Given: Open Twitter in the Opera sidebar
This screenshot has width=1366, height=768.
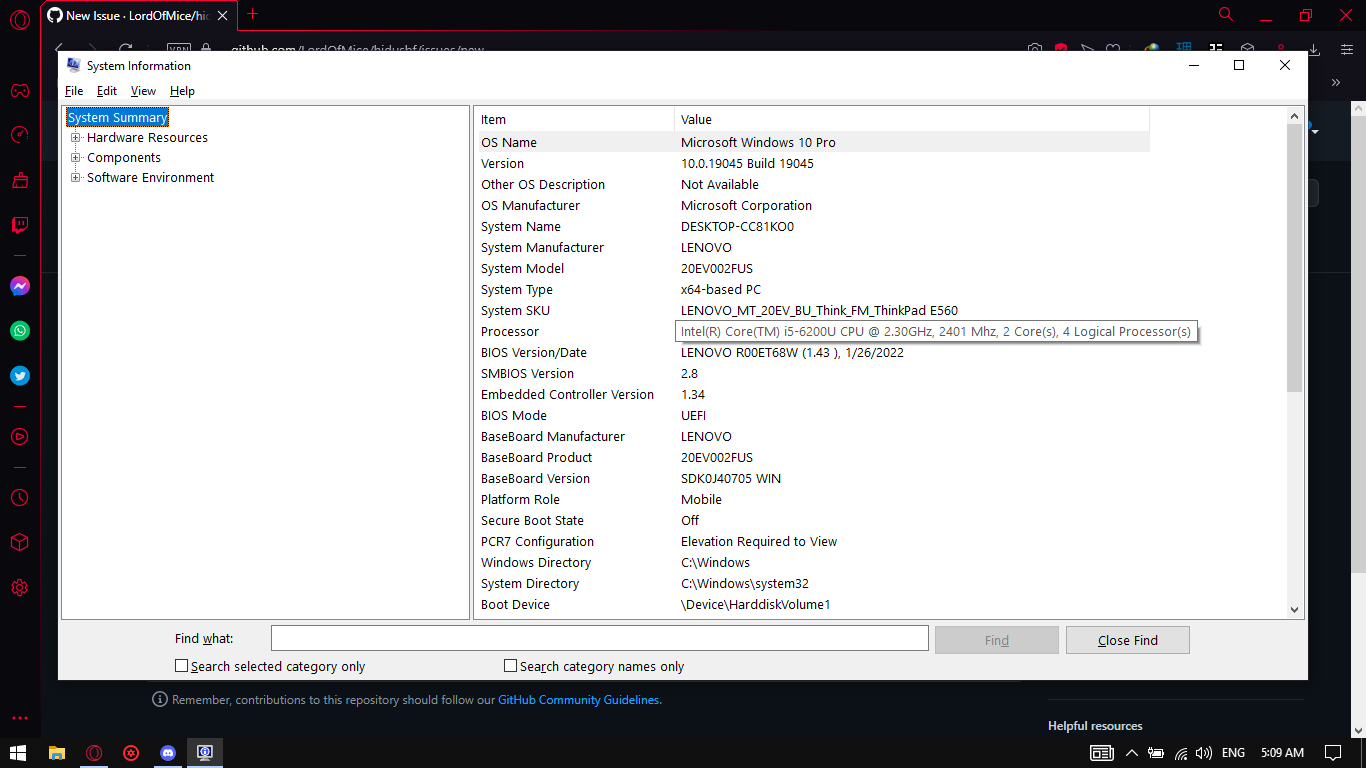Looking at the screenshot, I should pyautogui.click(x=20, y=376).
